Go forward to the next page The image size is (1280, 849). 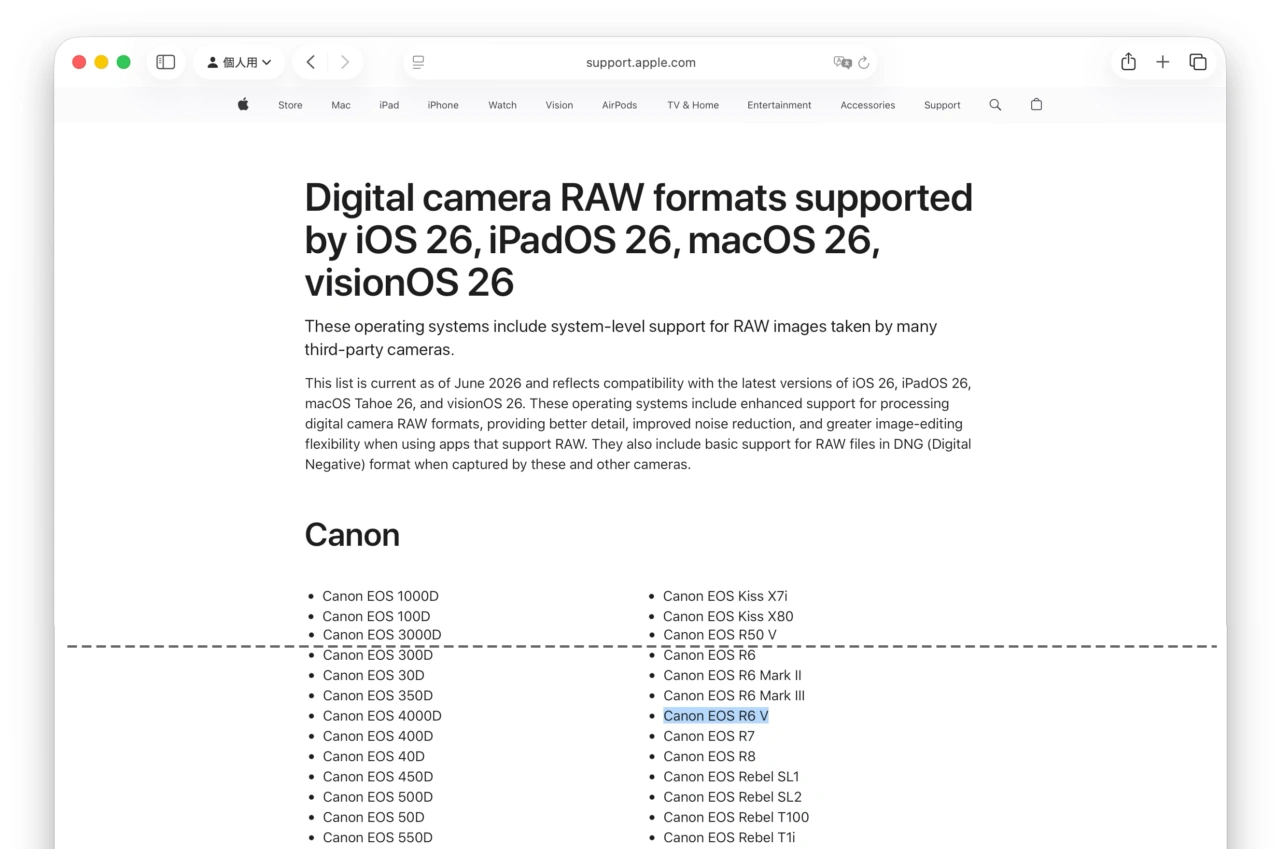tap(345, 62)
